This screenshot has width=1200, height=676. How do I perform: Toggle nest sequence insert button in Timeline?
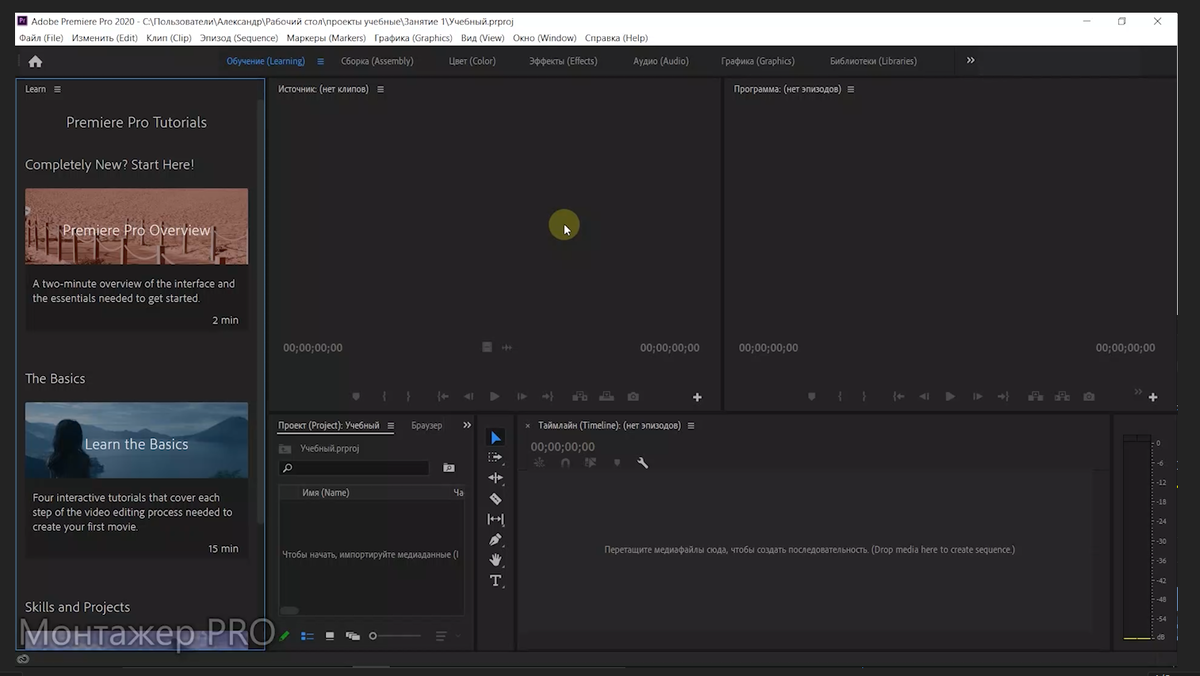click(x=539, y=463)
